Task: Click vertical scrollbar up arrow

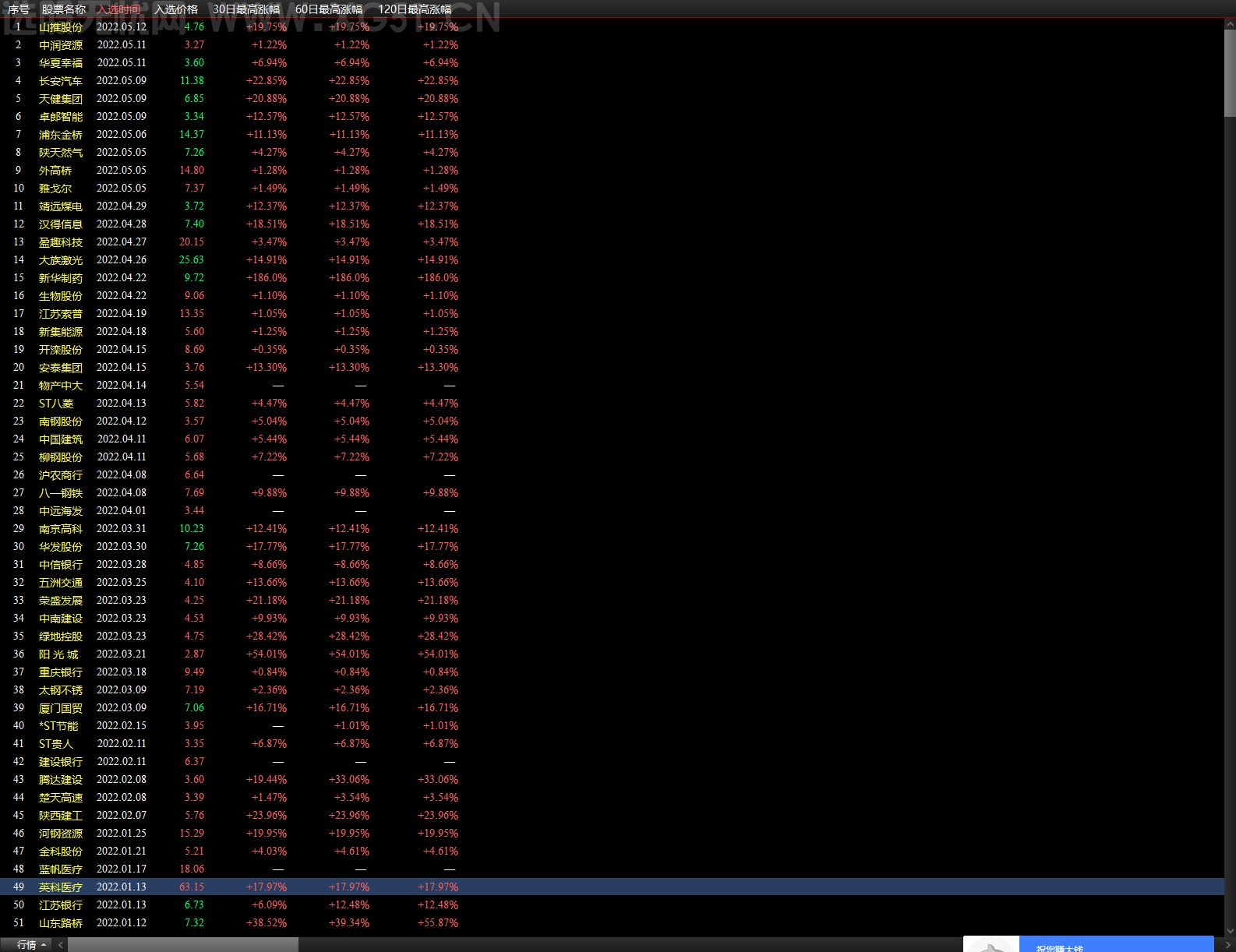Action: tap(1230, 24)
